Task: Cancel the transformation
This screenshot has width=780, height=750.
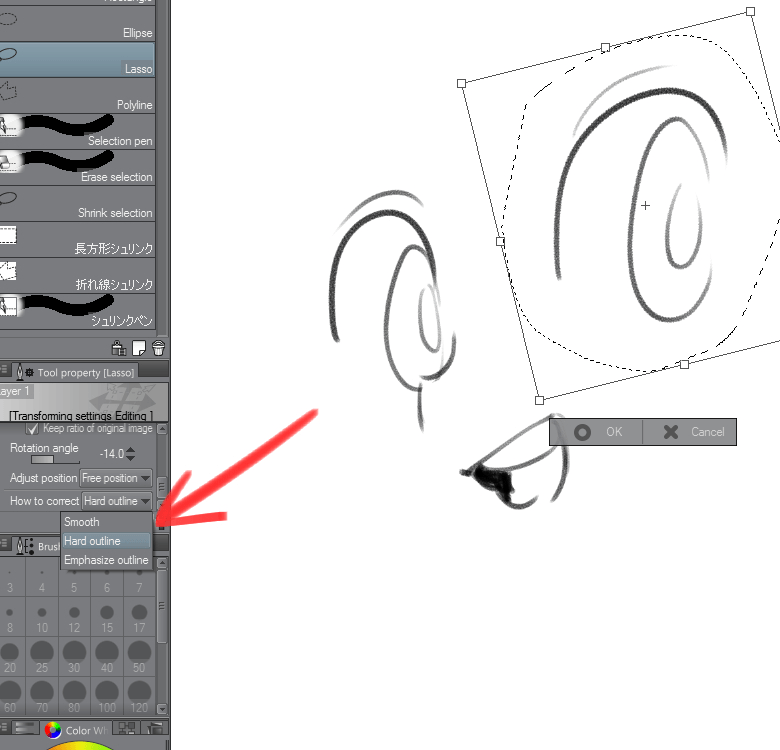Action: click(x=693, y=432)
